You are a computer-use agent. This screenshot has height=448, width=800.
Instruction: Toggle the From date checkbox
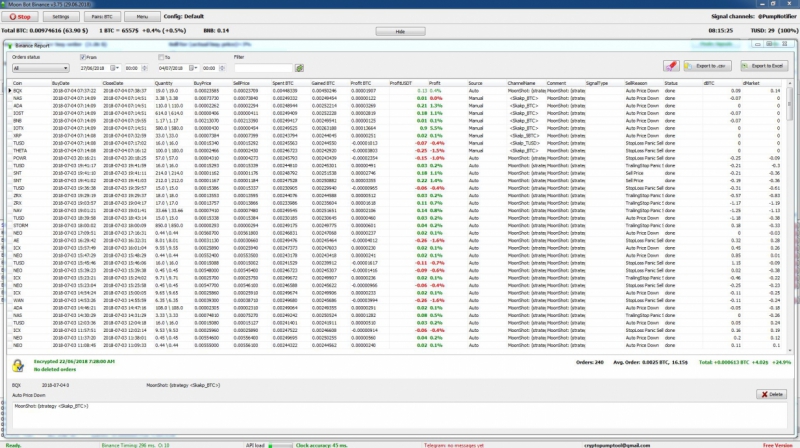(x=83, y=57)
